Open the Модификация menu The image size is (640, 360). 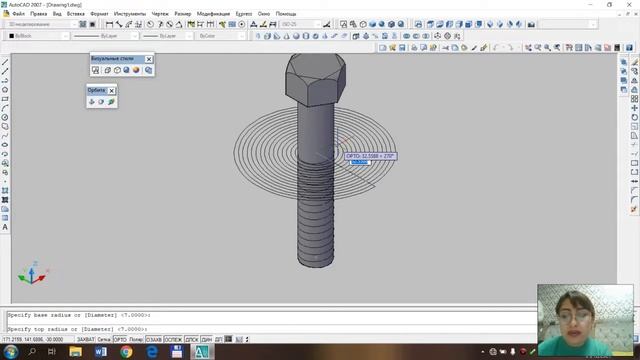click(x=213, y=14)
